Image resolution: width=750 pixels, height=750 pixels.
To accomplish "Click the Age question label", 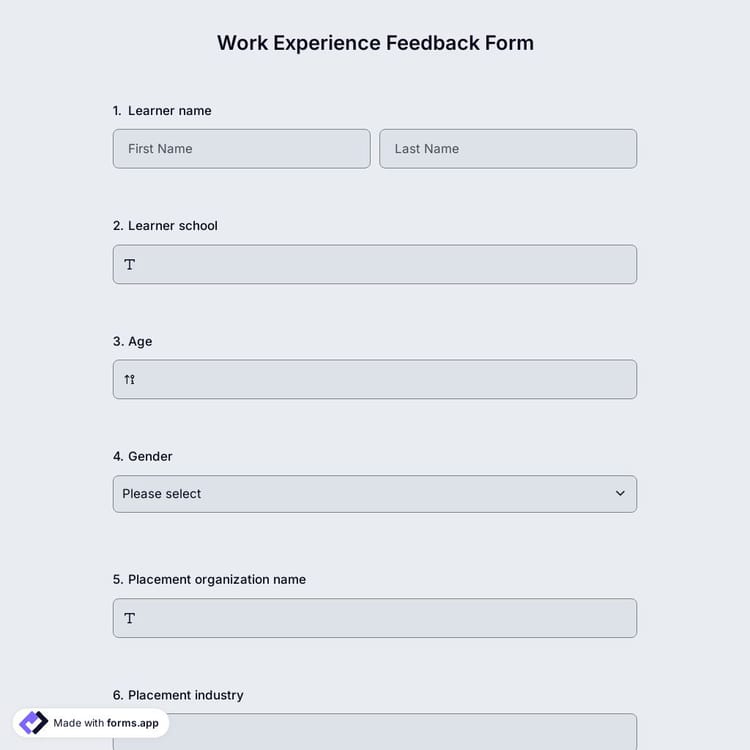I will click(140, 341).
